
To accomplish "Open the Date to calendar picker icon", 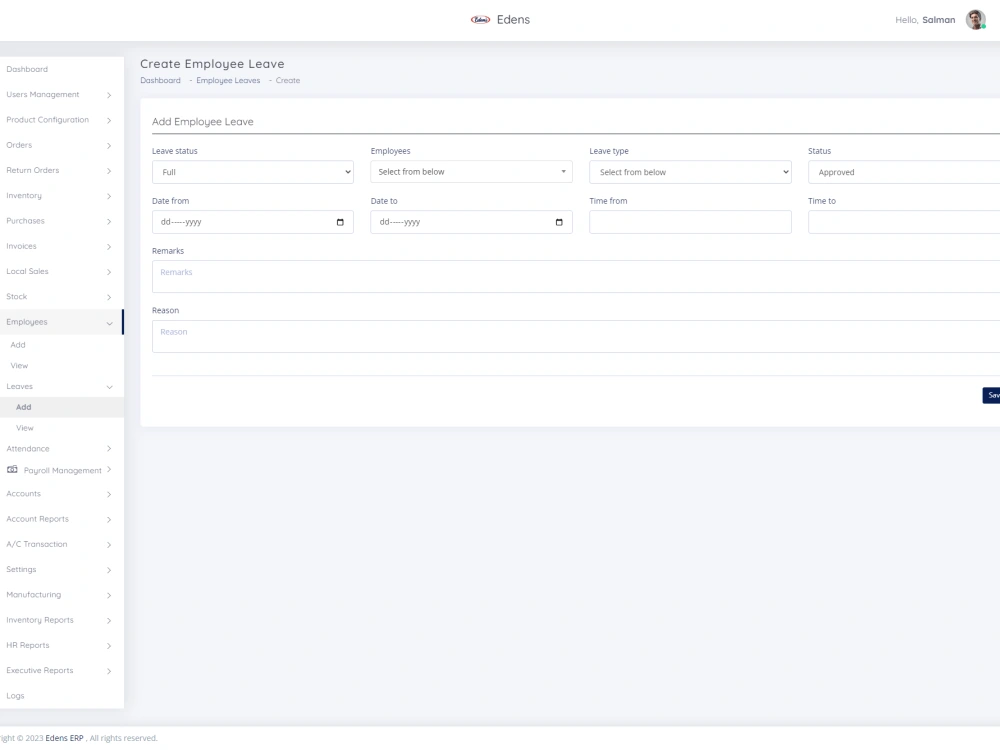I will click(559, 222).
